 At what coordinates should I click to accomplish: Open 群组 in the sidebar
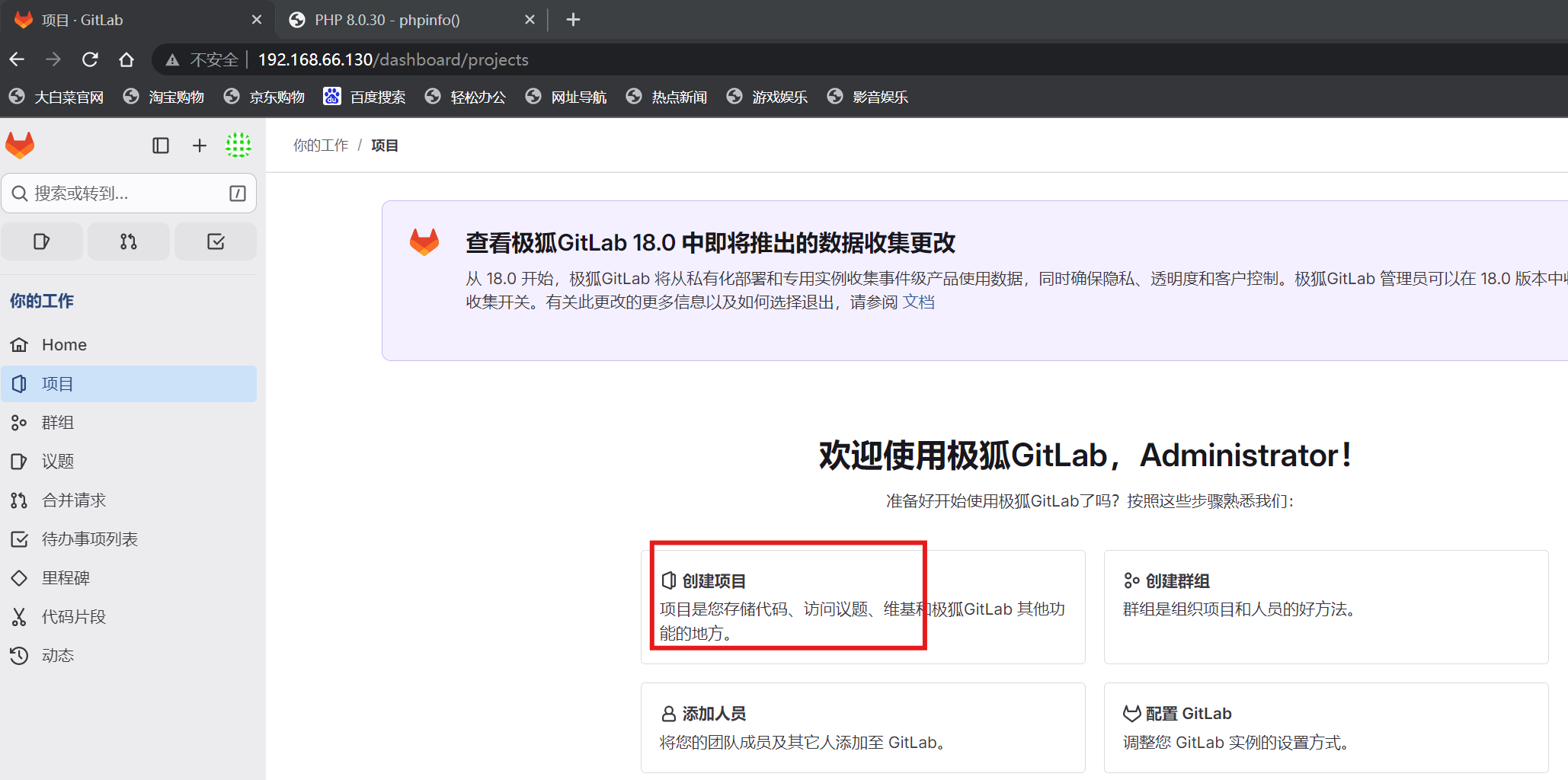coord(129,423)
